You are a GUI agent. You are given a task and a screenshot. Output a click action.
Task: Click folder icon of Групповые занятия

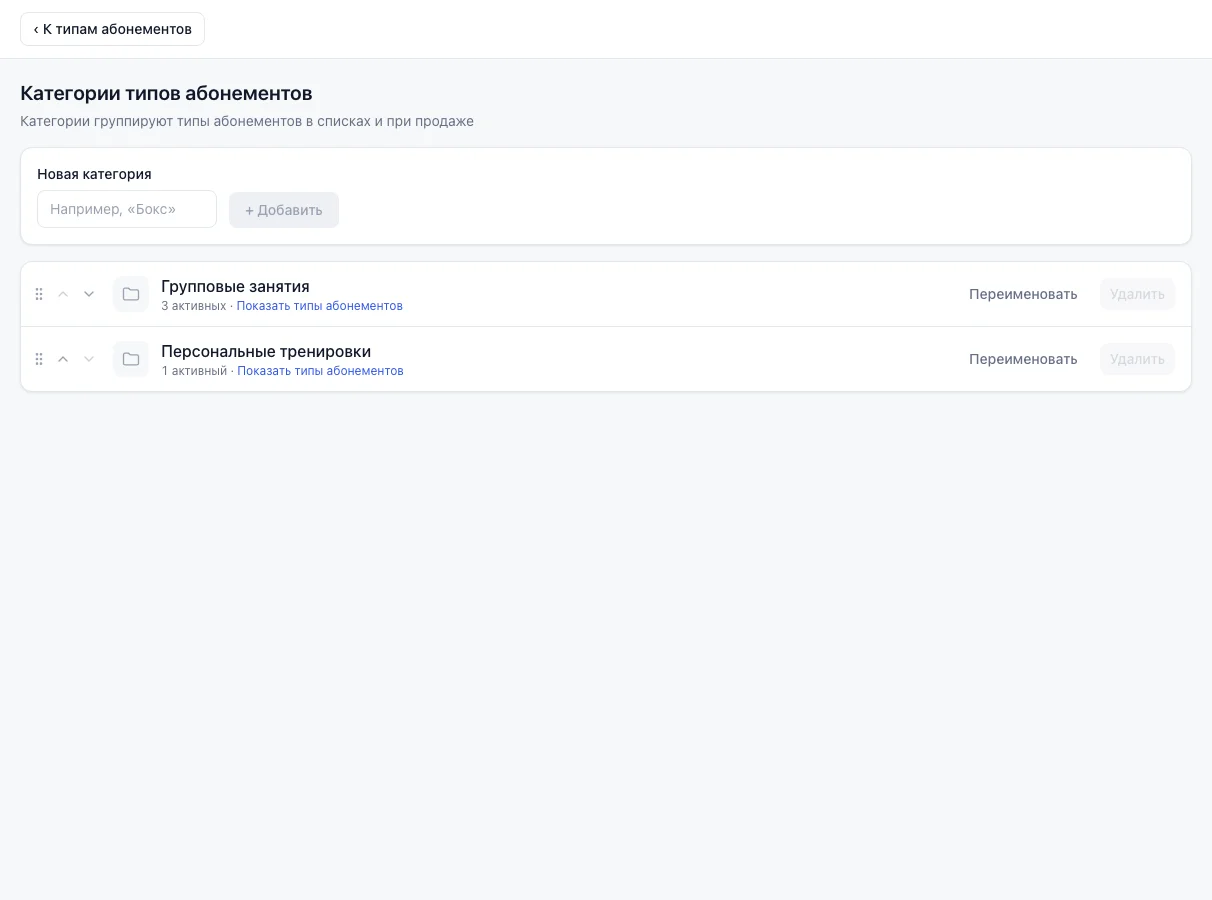coord(131,294)
